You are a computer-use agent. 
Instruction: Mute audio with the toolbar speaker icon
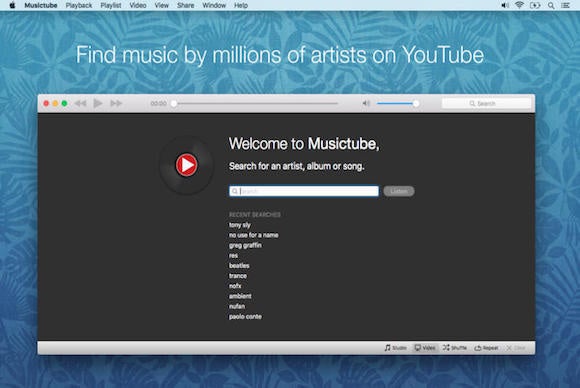click(x=366, y=103)
